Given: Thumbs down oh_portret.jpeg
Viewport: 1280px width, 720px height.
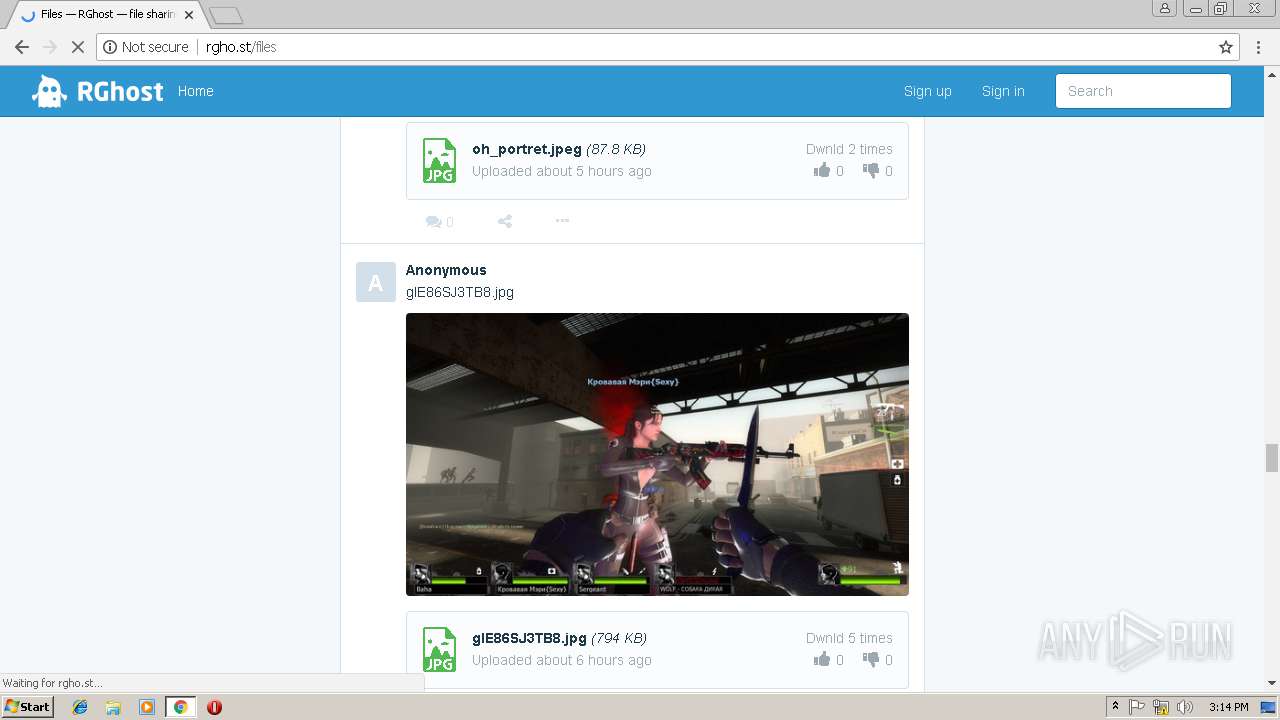Looking at the screenshot, I should point(871,171).
